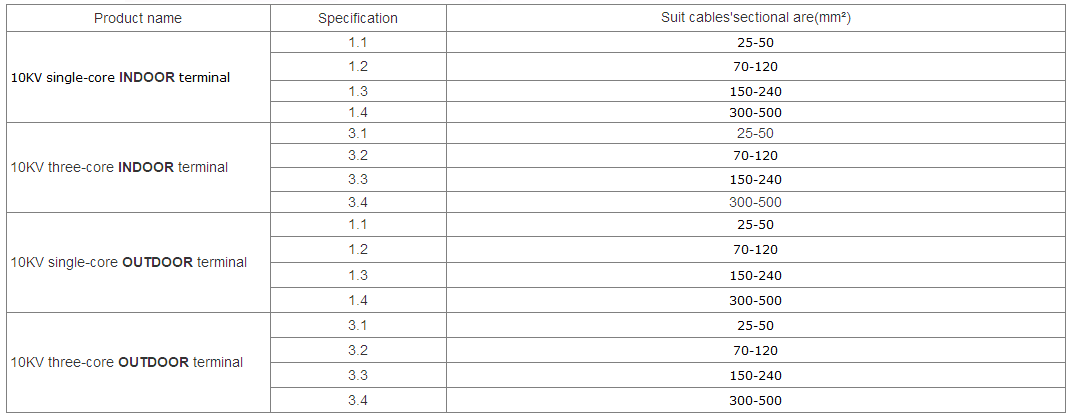Select 150-240 area for single-core OUTDOOR spec 1.3
This screenshot has width=1070, height=418.
[755, 275]
